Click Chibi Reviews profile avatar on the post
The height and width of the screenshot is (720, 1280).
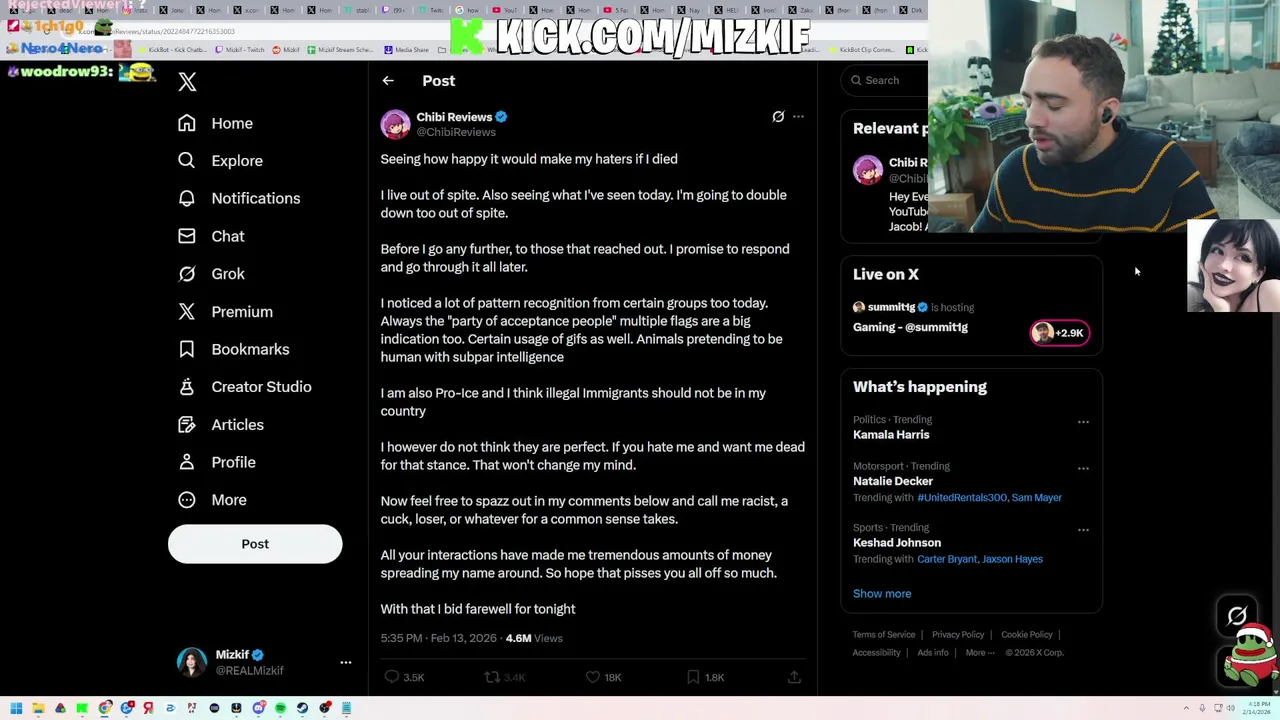coord(395,124)
